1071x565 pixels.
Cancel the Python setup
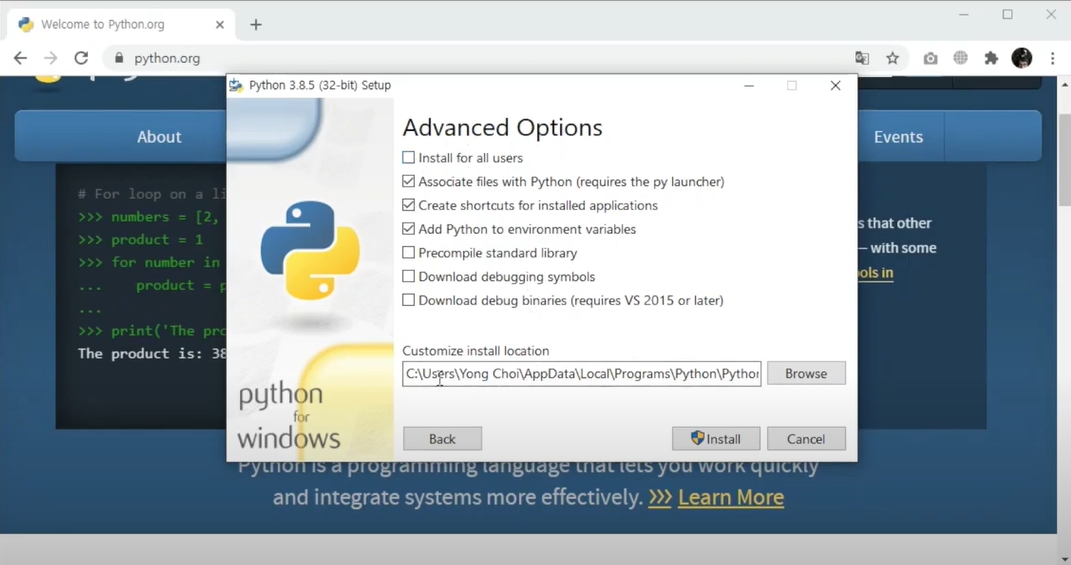[806, 439]
